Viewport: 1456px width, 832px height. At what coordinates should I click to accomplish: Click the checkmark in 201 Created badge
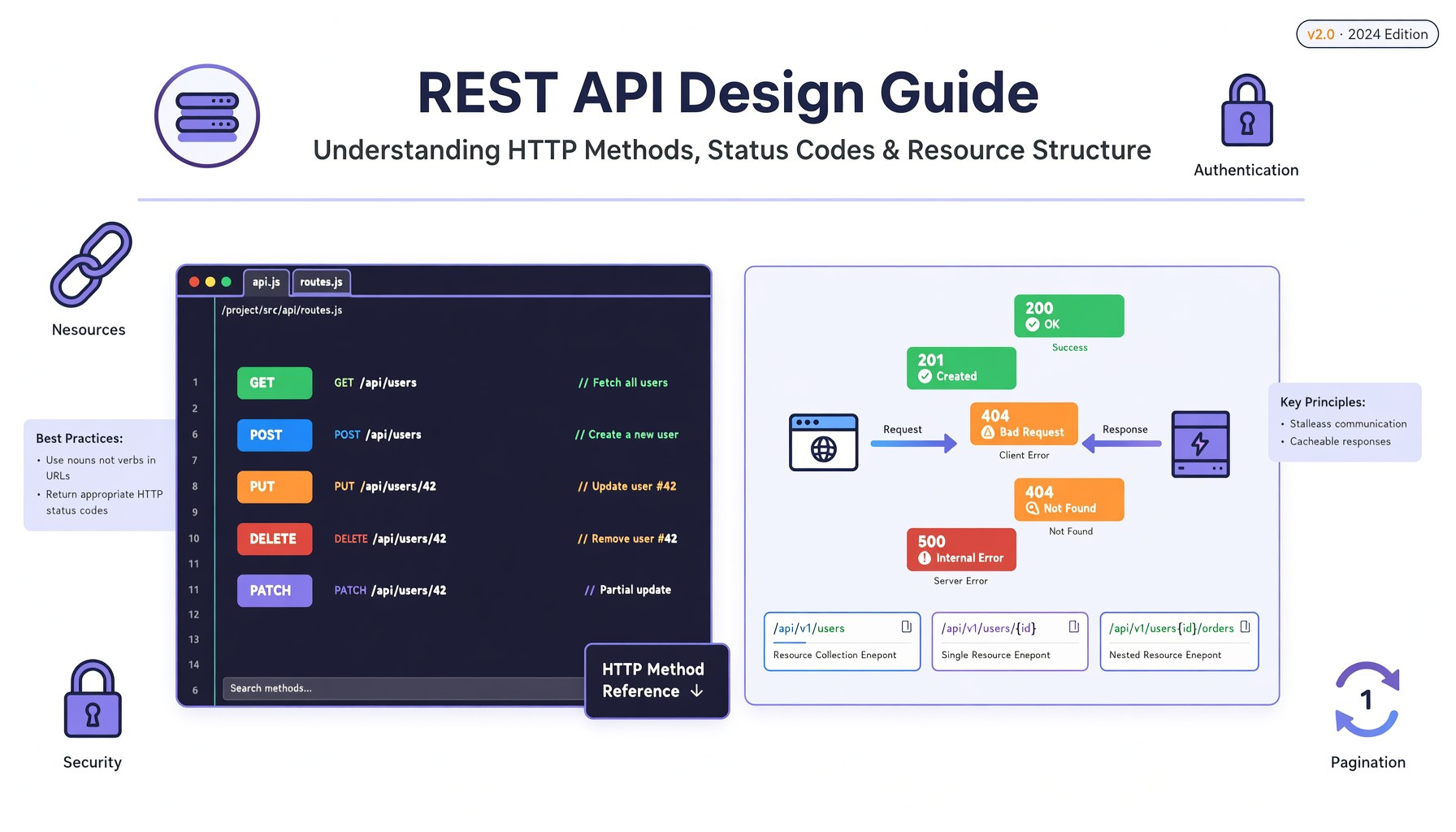925,376
